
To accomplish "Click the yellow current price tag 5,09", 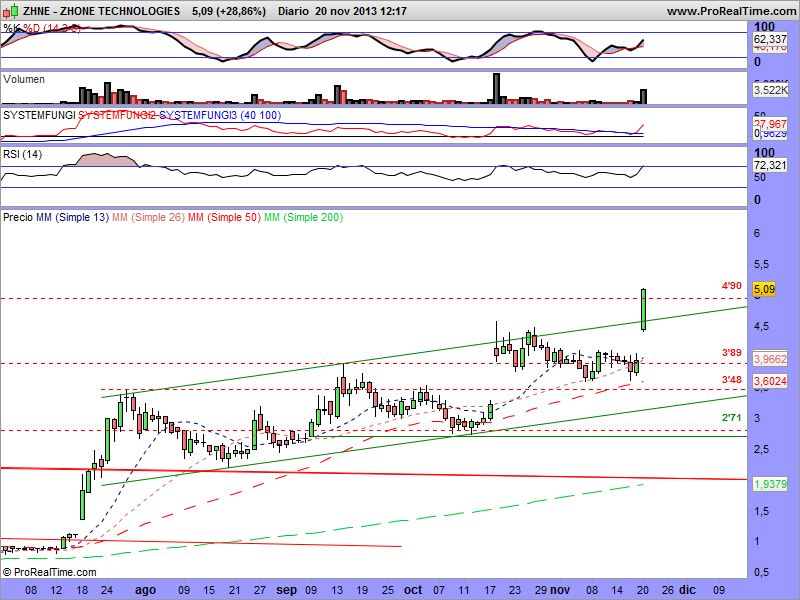I will point(764,289).
